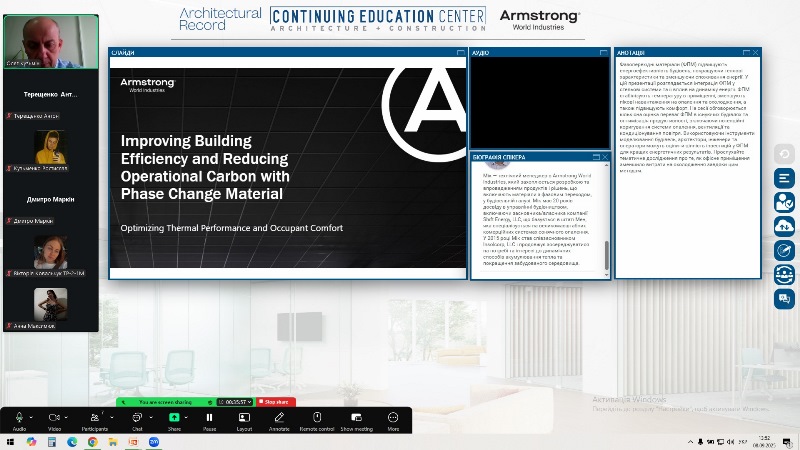Expand video options arrow next to Video
Screen dimensions: 800x450
[66, 417]
